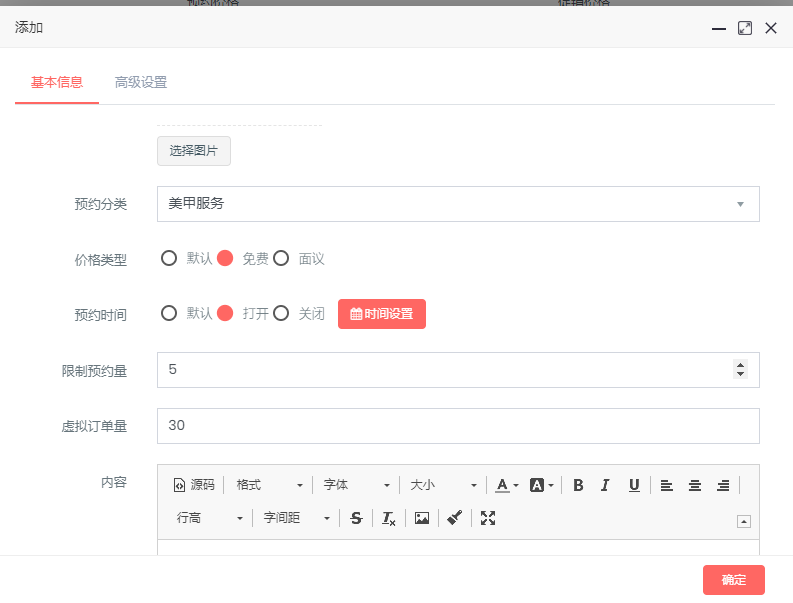This screenshot has height=603, width=793.
Task: Apply strikethrough formatting in editor
Action: tap(356, 518)
